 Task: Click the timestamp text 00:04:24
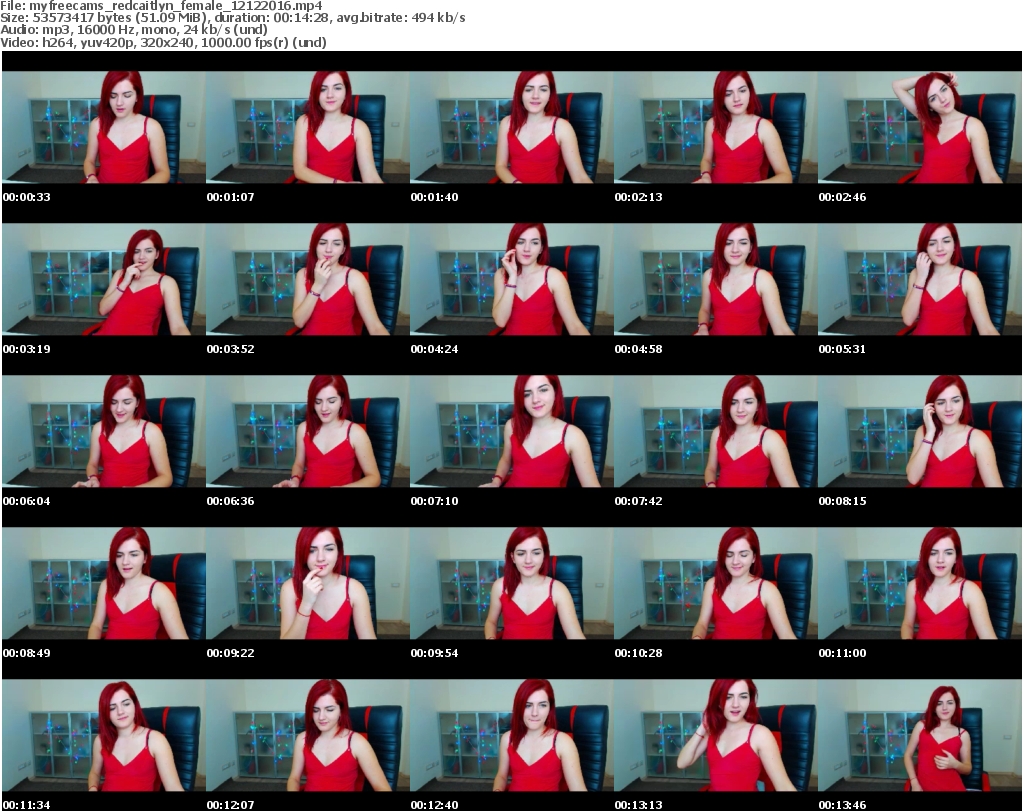434,349
